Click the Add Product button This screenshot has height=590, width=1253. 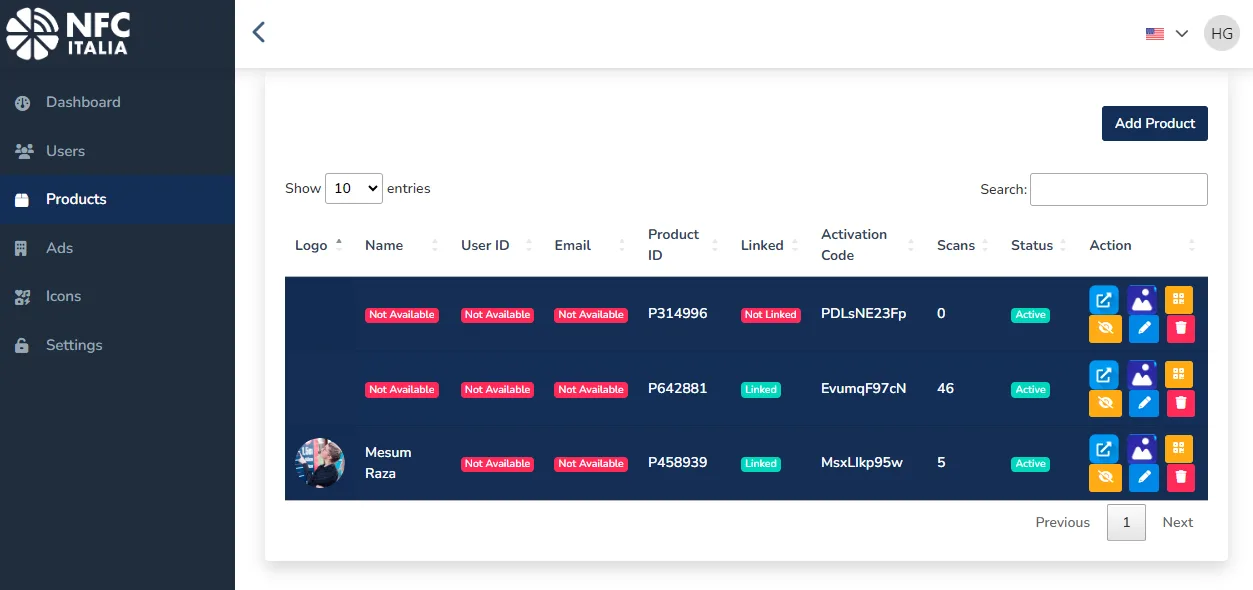pyautogui.click(x=1154, y=123)
